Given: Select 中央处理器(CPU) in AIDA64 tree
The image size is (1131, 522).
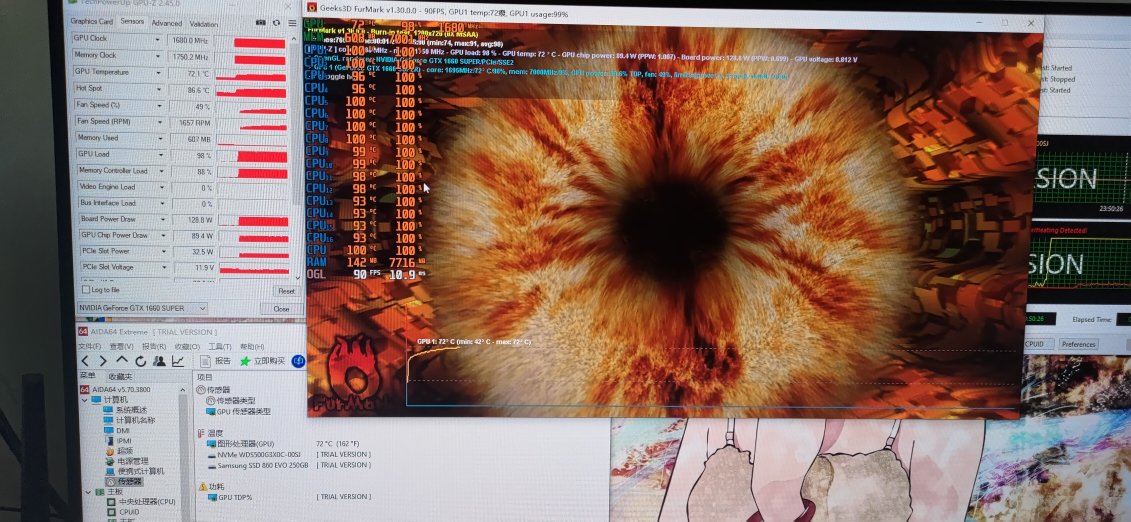Looking at the screenshot, I should tap(141, 501).
